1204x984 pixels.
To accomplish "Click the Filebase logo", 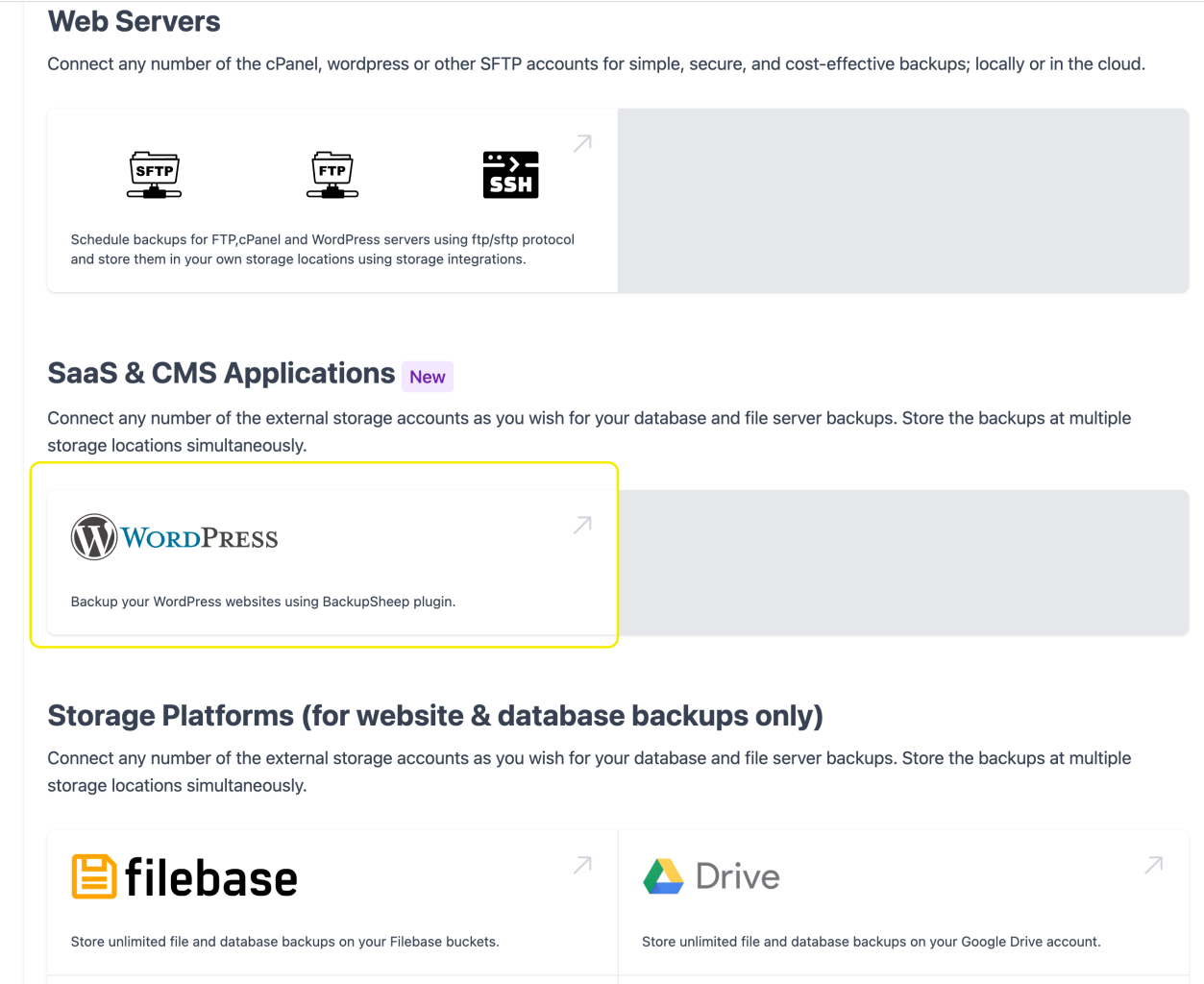I will click(x=184, y=877).
